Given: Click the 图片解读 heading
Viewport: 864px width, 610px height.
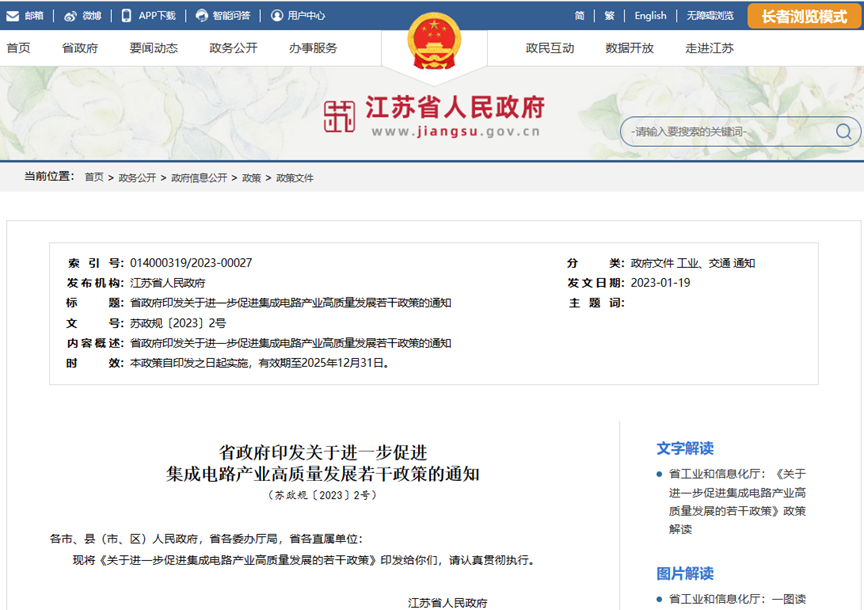Looking at the screenshot, I should click(685, 573).
